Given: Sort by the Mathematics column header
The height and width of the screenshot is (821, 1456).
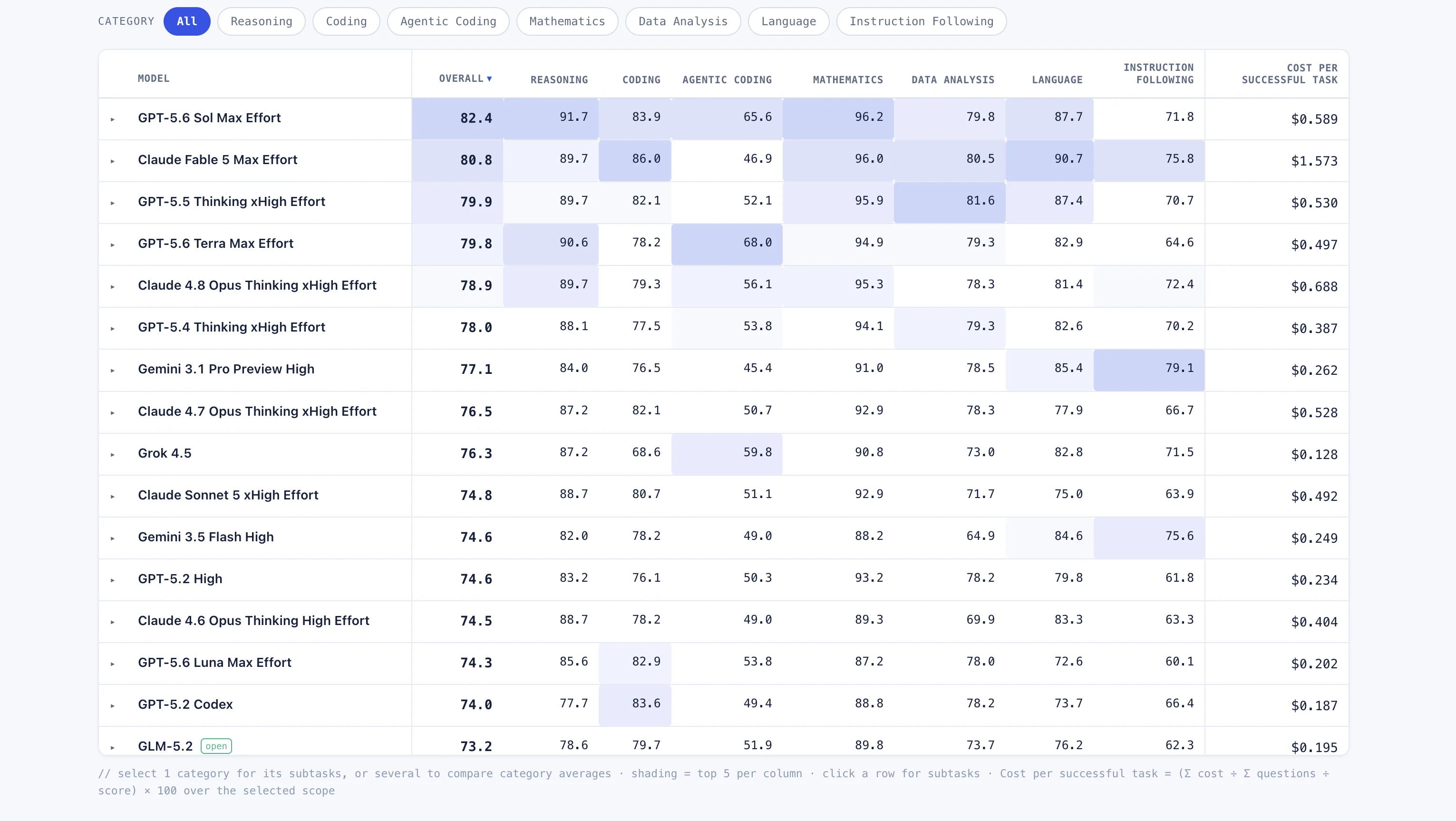Looking at the screenshot, I should (848, 80).
